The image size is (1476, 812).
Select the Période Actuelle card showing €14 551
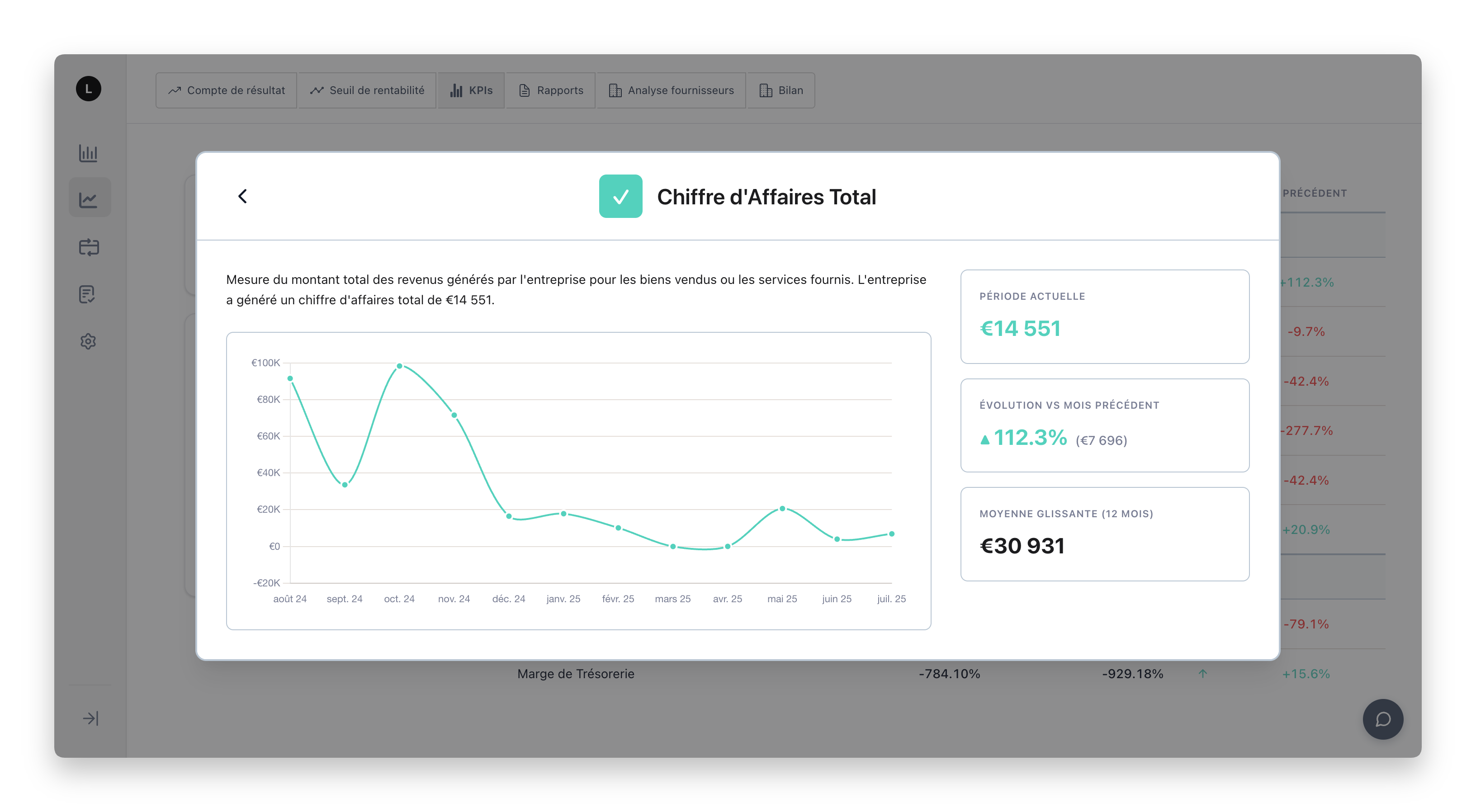click(1104, 316)
